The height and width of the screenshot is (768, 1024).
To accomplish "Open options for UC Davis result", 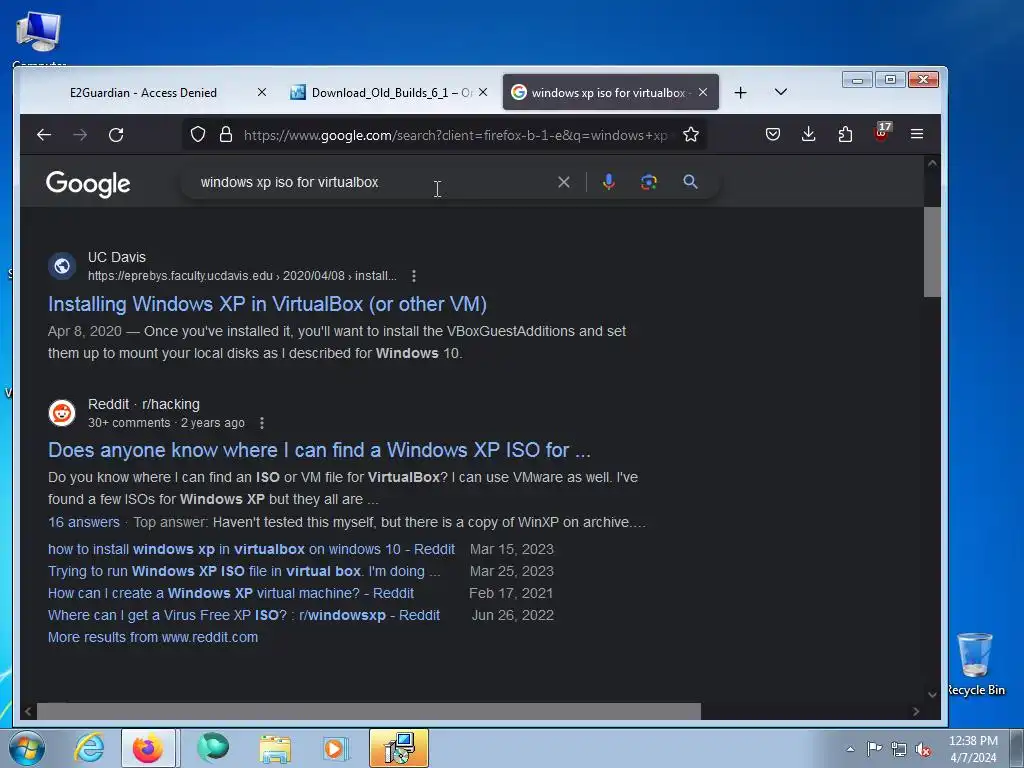I will 414,276.
